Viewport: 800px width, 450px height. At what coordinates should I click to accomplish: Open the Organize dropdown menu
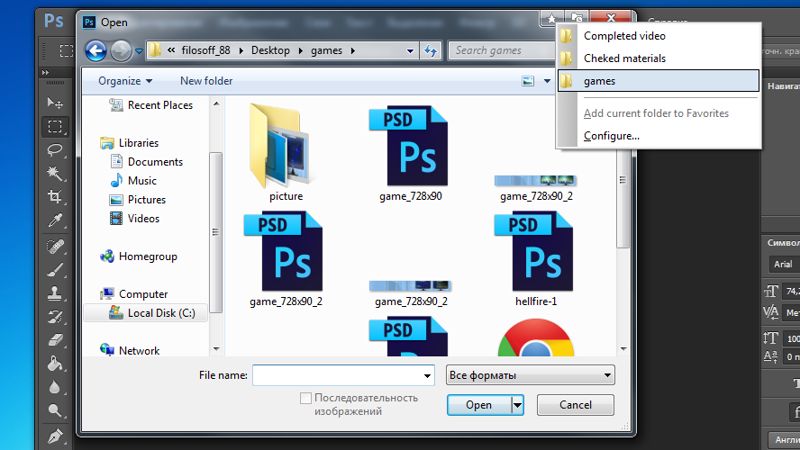pyautogui.click(x=125, y=81)
